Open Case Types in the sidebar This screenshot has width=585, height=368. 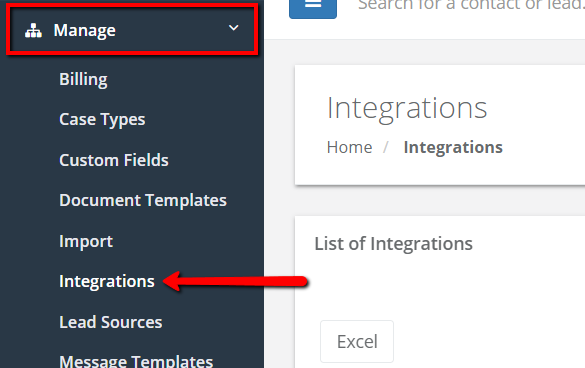pyautogui.click(x=102, y=120)
